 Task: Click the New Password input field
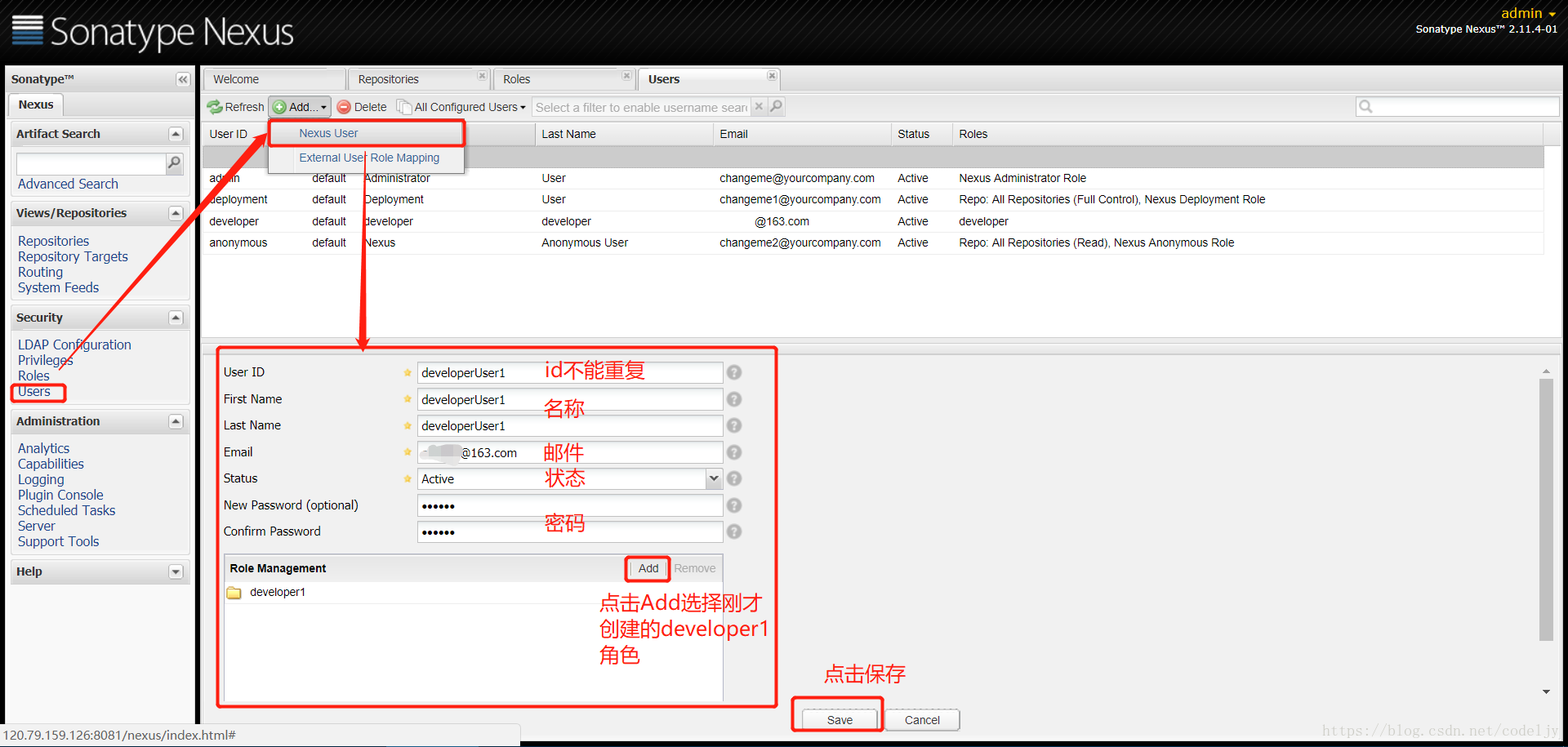click(570, 506)
